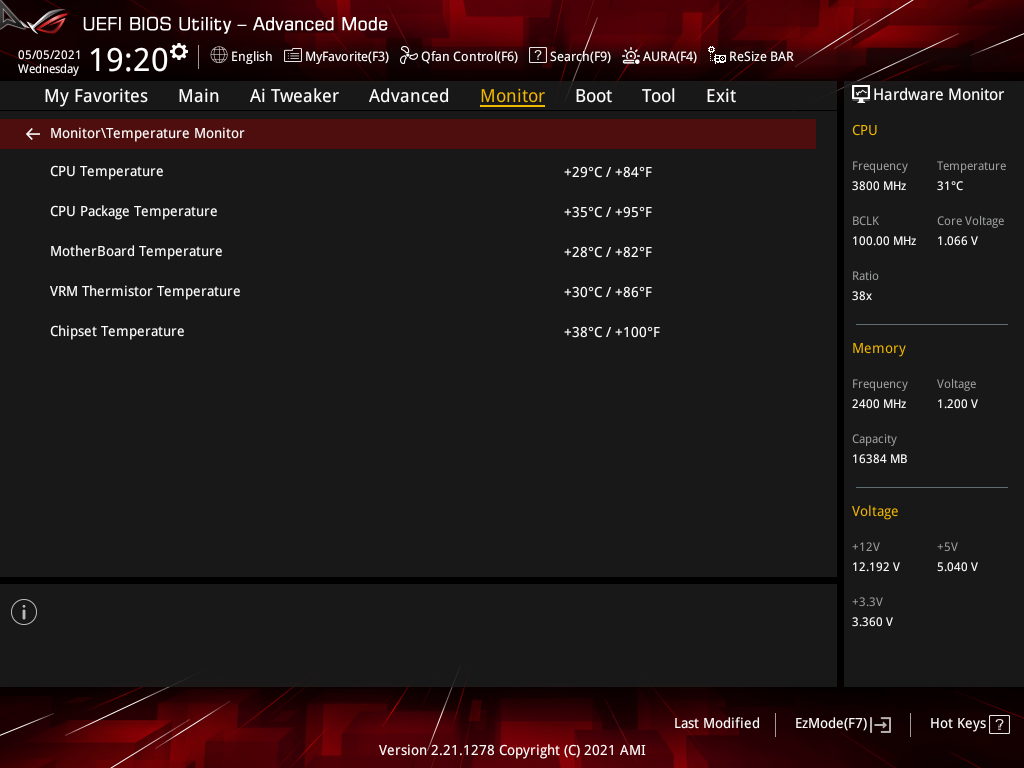Click the 19:20 clock display
This screenshot has height=768, width=1024.
[x=129, y=60]
